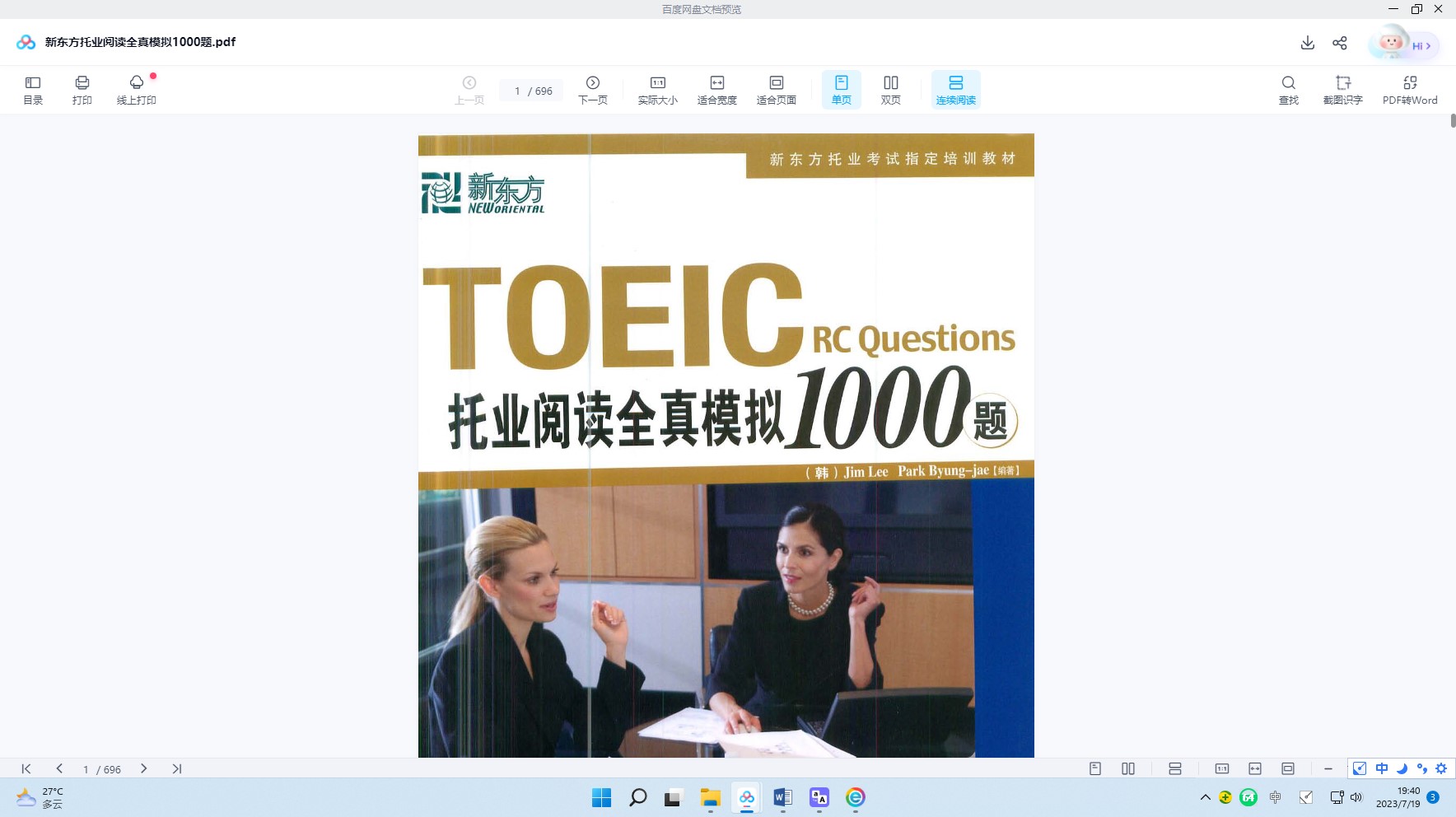
Task: Toggle the moon icon in input toolbar
Action: coord(1402,768)
